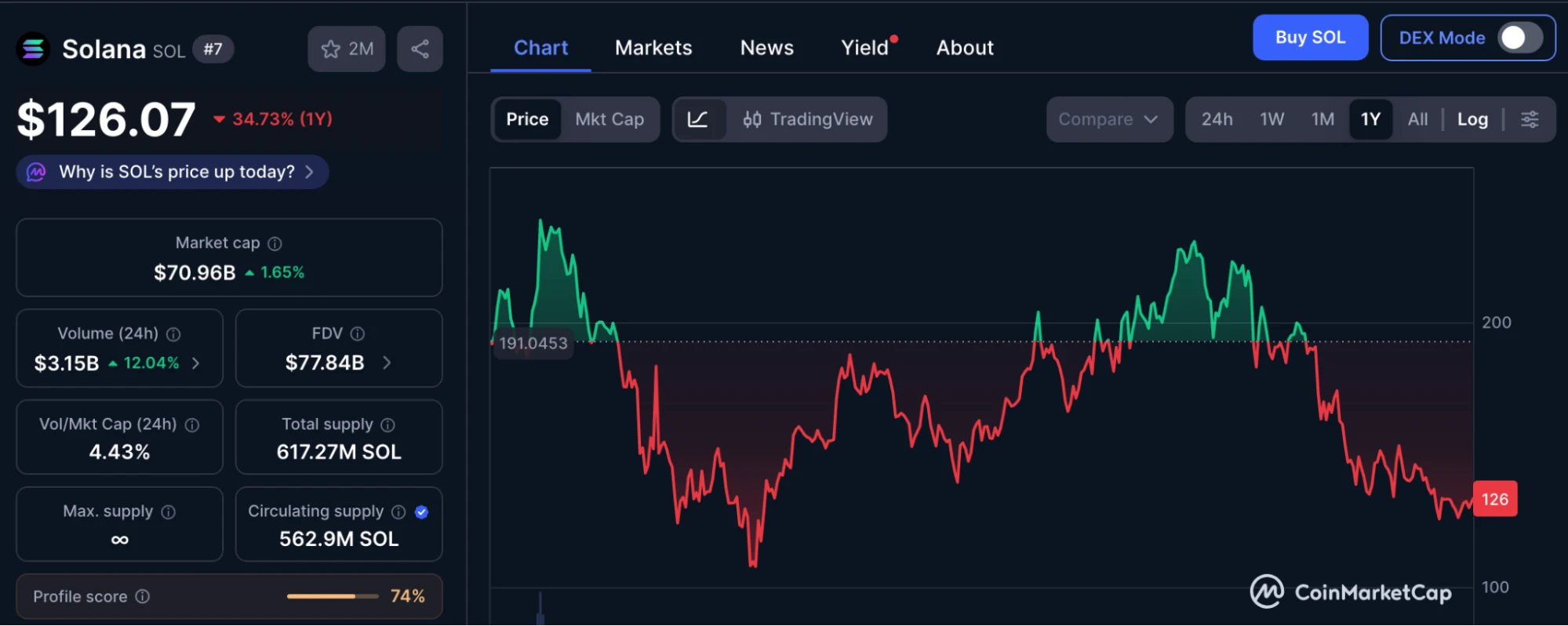Switch chart to Mkt Cap
This screenshot has width=1568, height=626.
(x=609, y=119)
